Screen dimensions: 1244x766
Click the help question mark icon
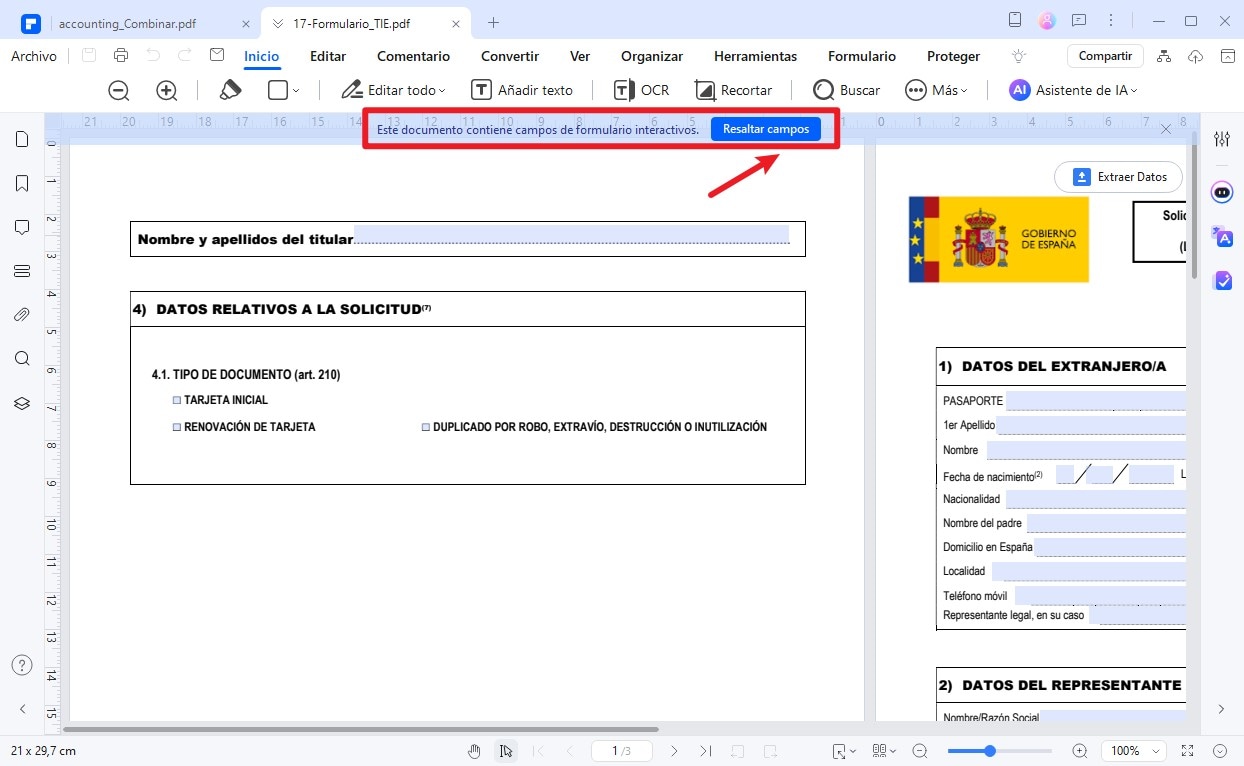pyautogui.click(x=22, y=665)
